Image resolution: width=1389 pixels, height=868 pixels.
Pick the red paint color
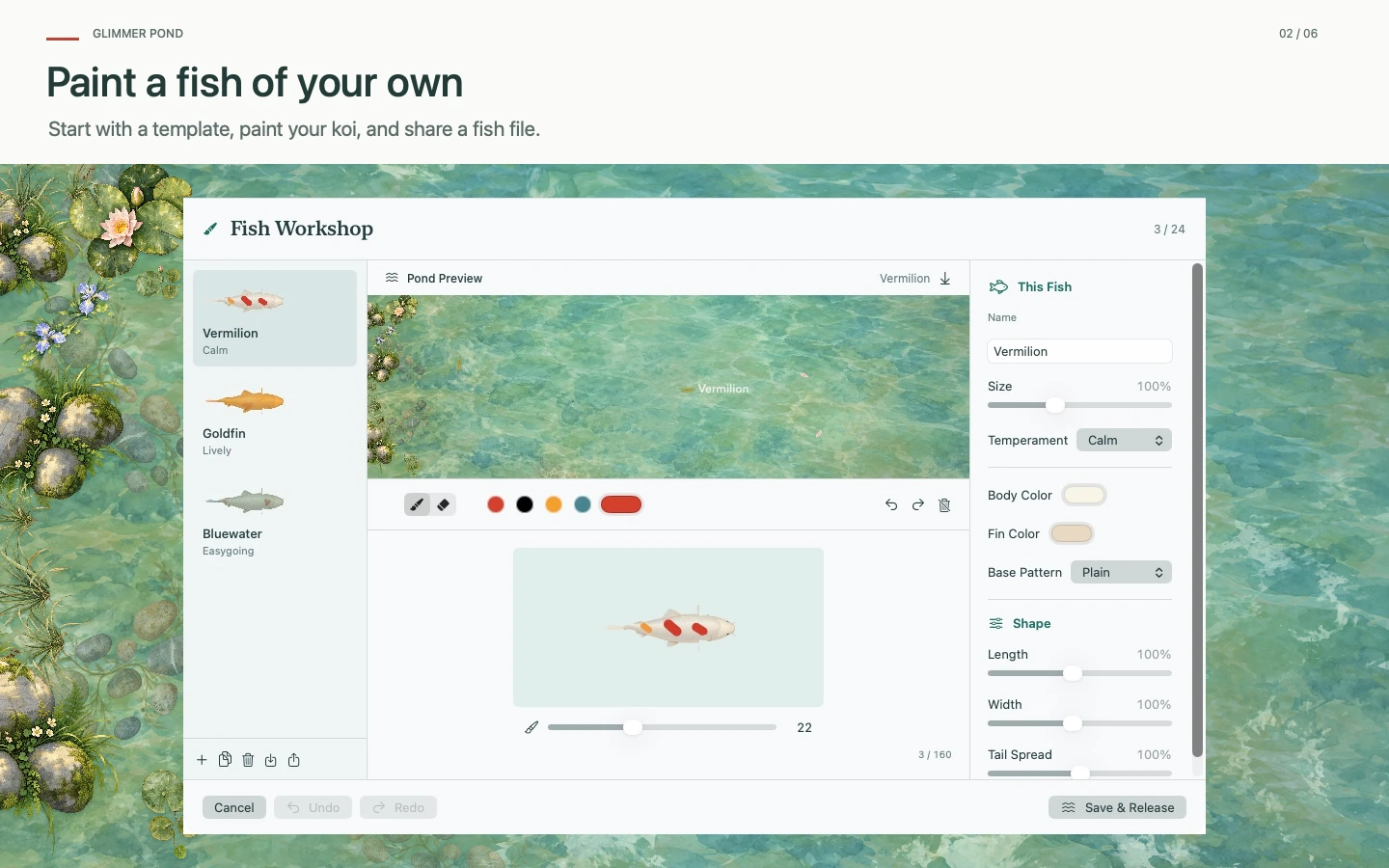[x=496, y=504]
